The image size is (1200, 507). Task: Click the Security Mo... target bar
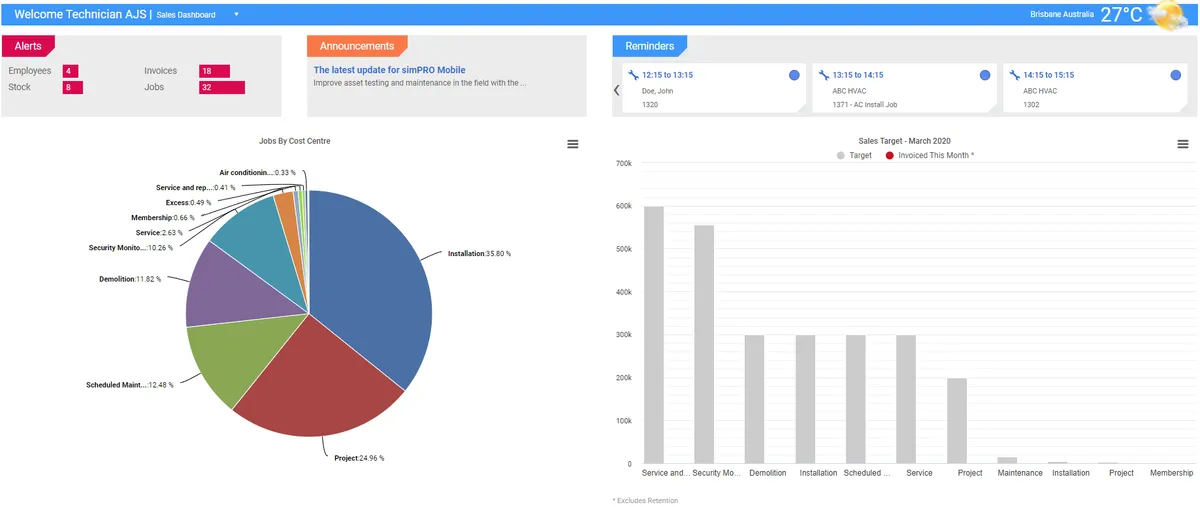[x=704, y=344]
